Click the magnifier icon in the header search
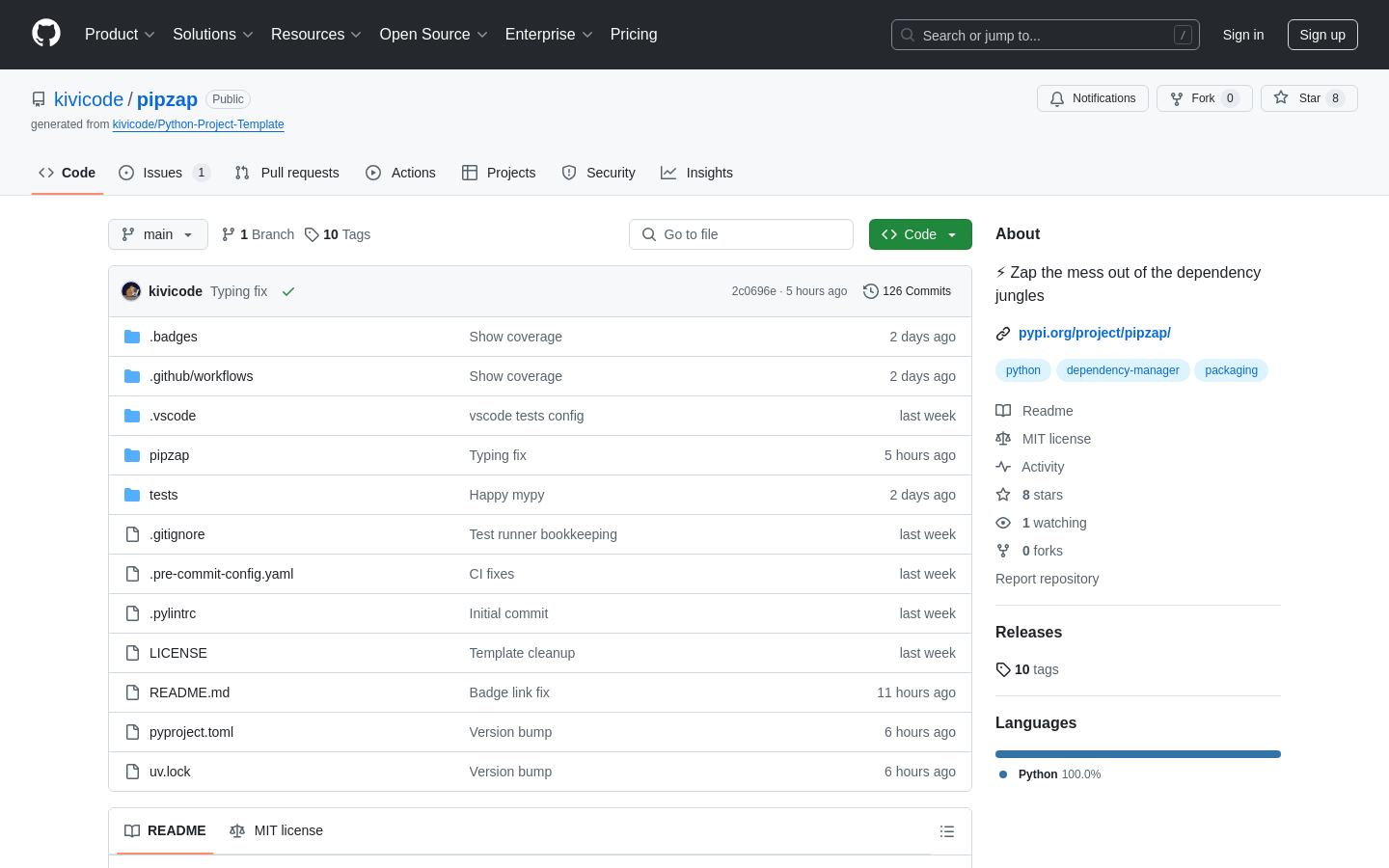Viewport: 1389px width, 868px height. point(908,35)
